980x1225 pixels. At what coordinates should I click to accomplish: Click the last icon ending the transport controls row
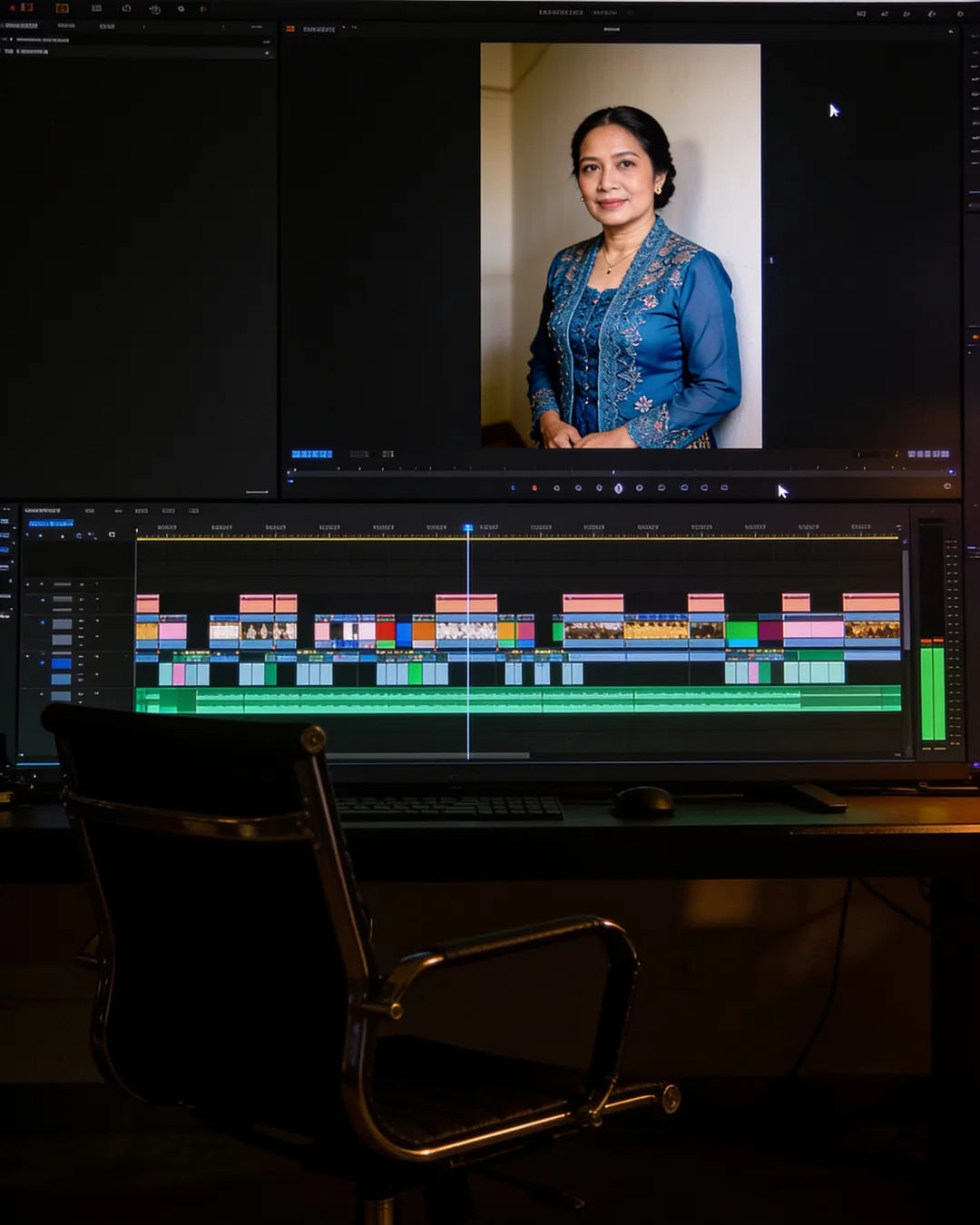(724, 488)
